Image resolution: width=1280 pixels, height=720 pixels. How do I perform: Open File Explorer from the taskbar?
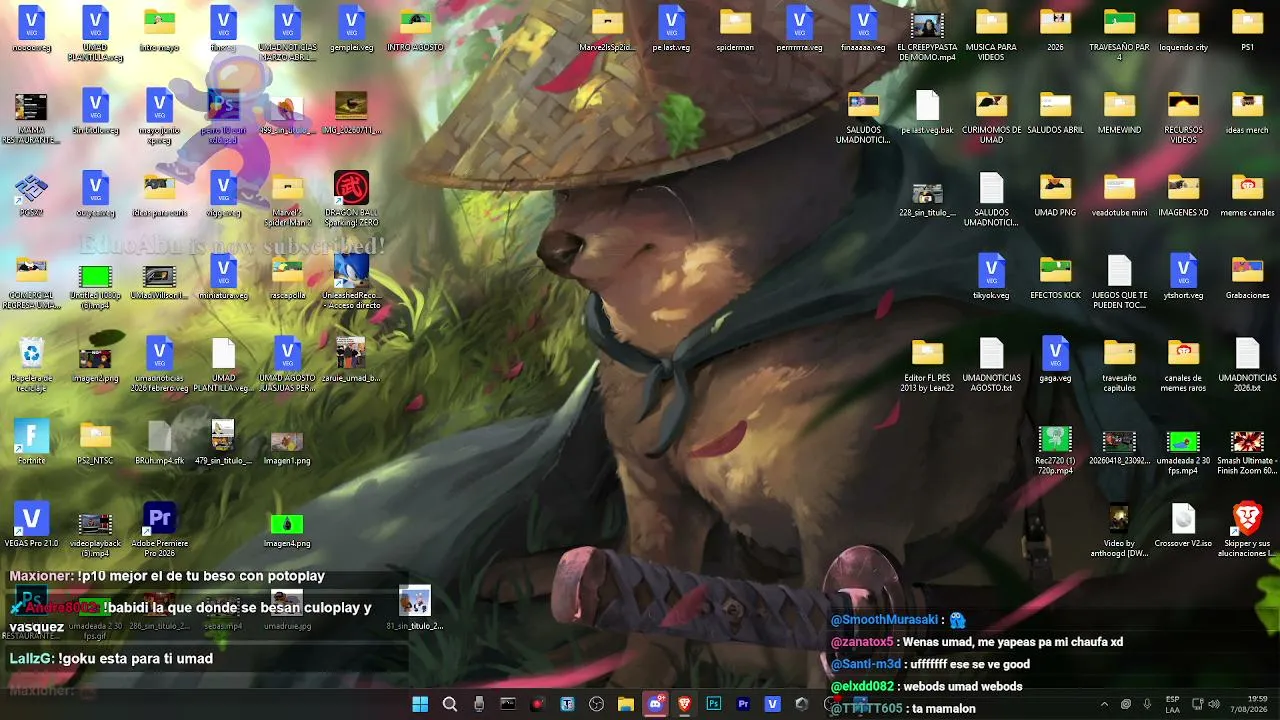coord(626,704)
